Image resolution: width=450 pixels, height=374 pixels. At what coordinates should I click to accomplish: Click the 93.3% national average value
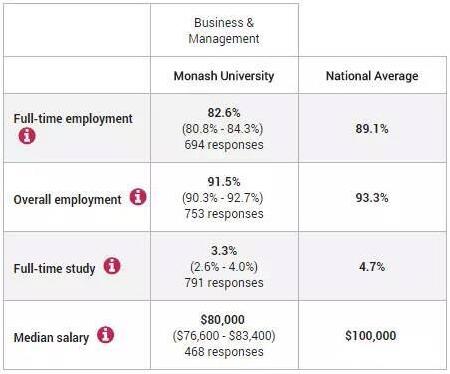point(372,198)
